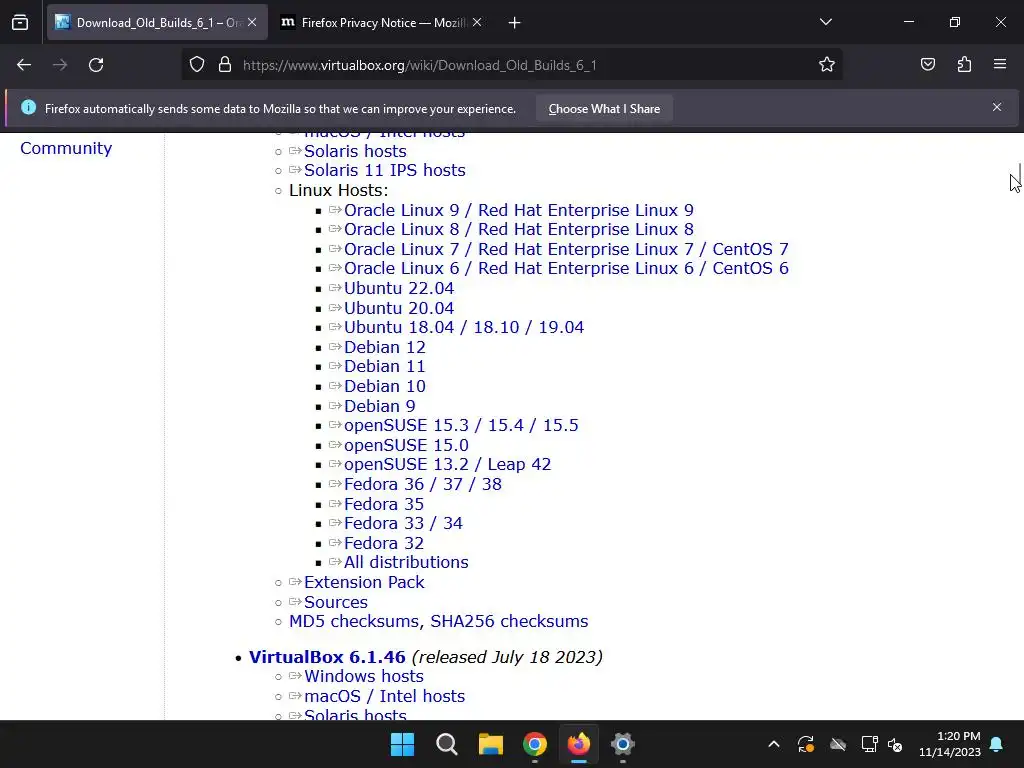Viewport: 1024px width, 768px height.
Task: Bookmark this page with the star
Action: [x=827, y=65]
